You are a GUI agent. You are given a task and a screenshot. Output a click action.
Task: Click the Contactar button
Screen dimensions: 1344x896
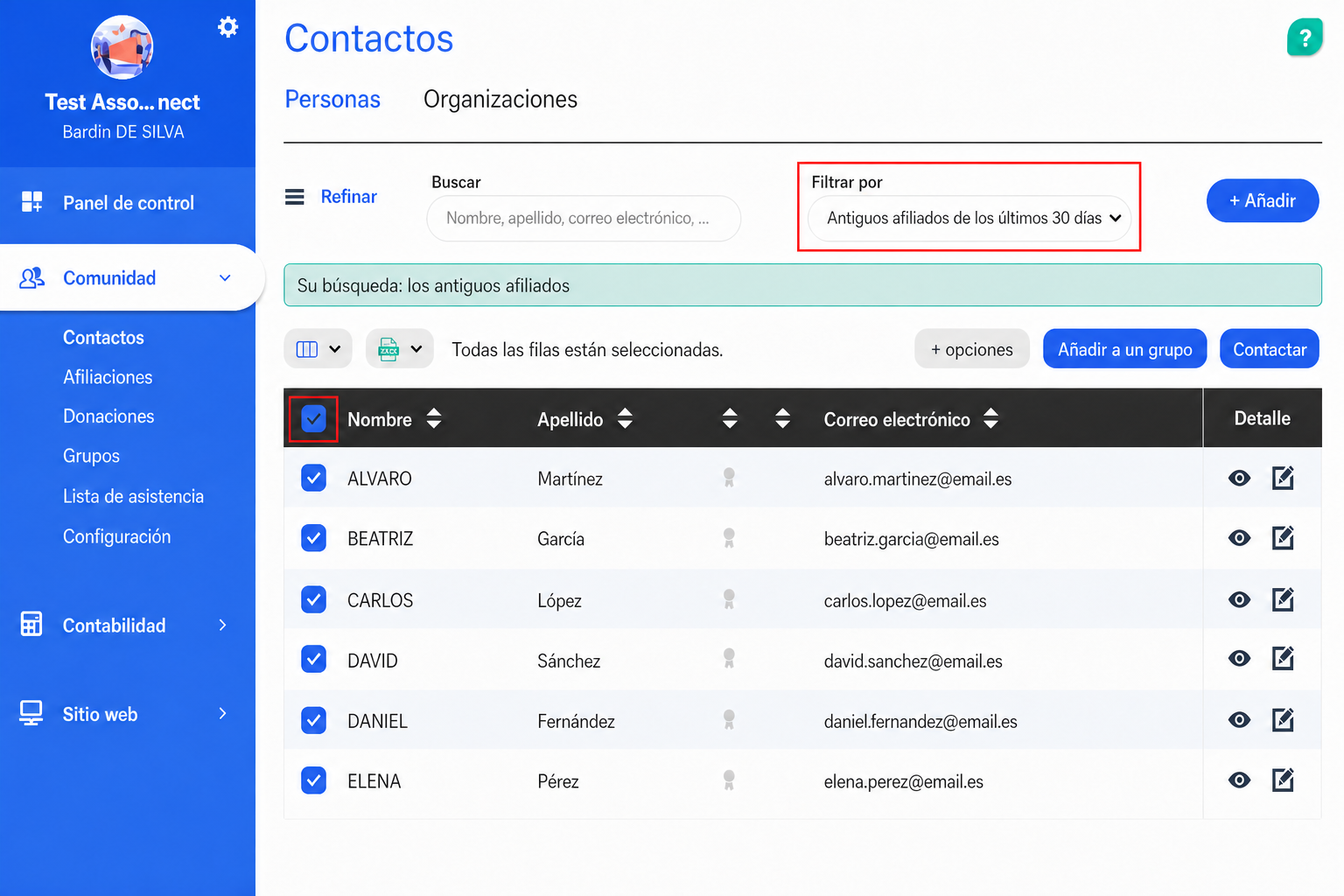coord(1270,349)
